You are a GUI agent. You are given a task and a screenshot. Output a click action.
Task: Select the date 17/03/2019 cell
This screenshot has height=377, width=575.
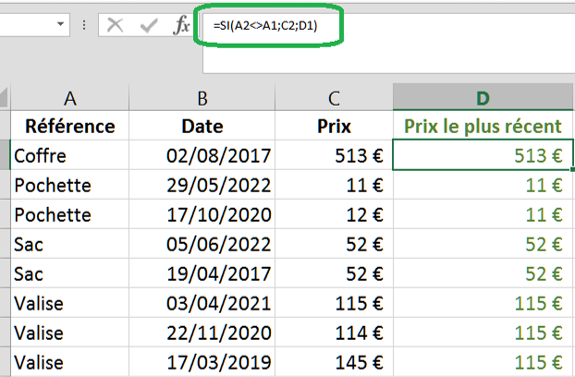(x=202, y=362)
